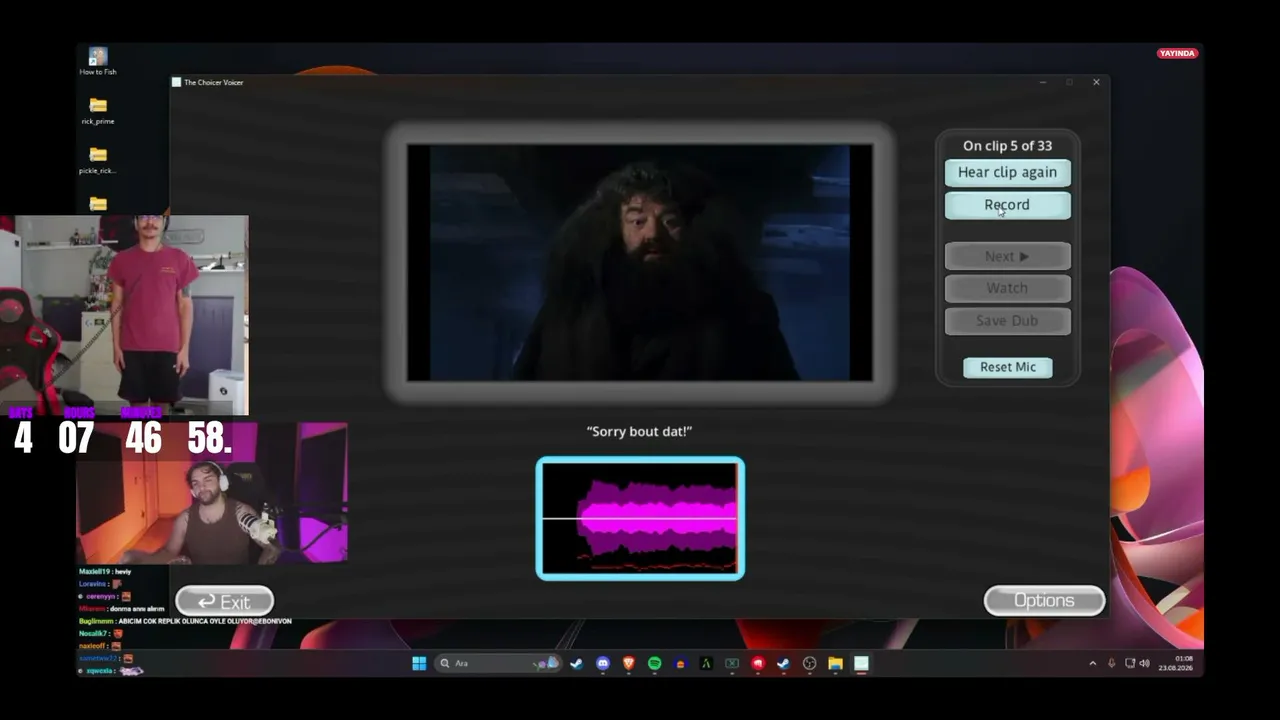Click the greyed-out Next button
This screenshot has width=1280, height=720.
(1007, 257)
